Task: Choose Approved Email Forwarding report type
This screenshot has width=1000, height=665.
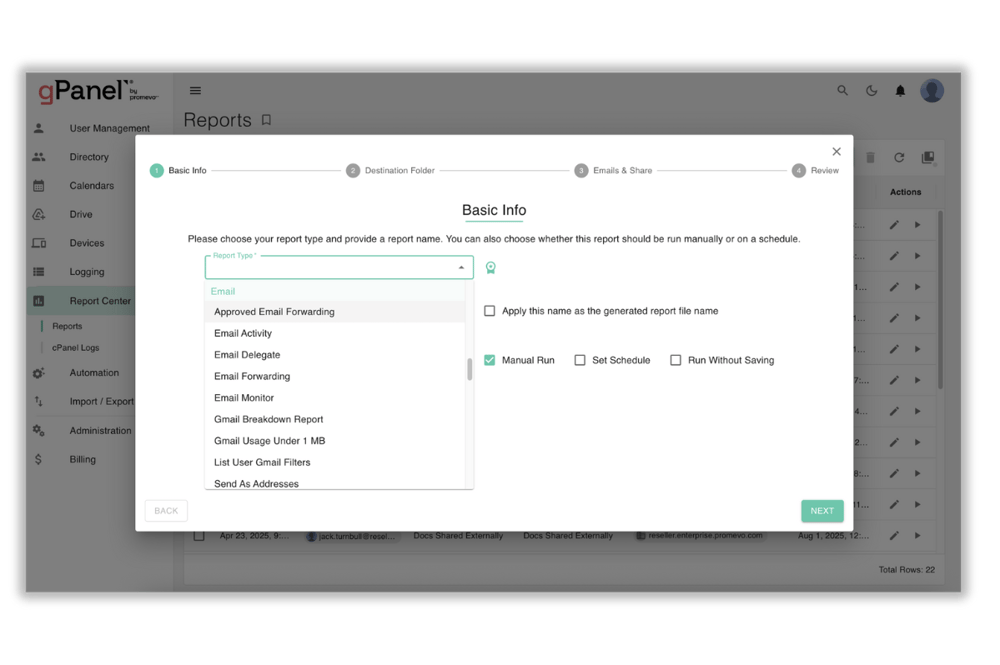Action: 335,312
